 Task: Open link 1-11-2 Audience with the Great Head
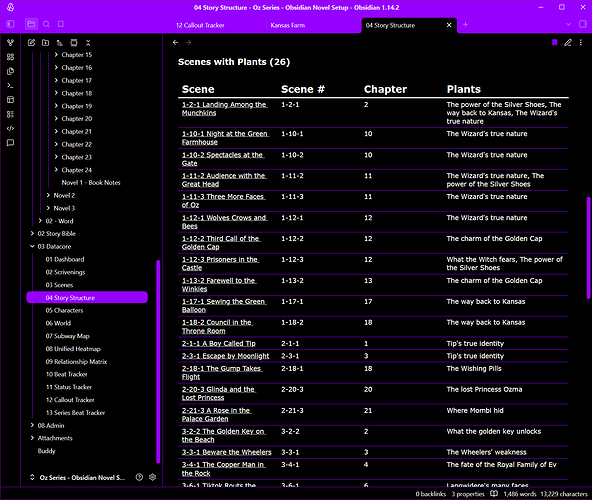224,180
